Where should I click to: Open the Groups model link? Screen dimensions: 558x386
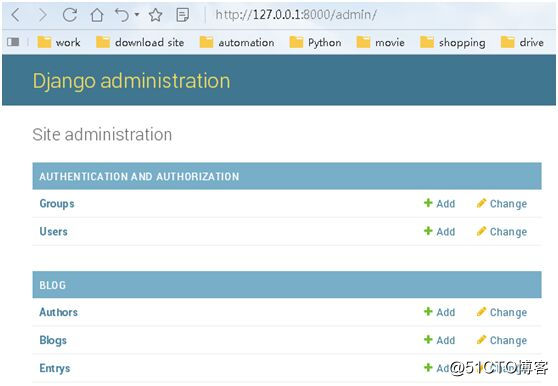57,204
